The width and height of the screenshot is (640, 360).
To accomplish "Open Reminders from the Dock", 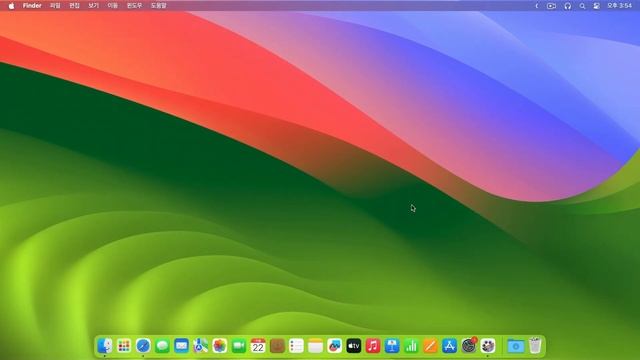I will click(x=296, y=346).
